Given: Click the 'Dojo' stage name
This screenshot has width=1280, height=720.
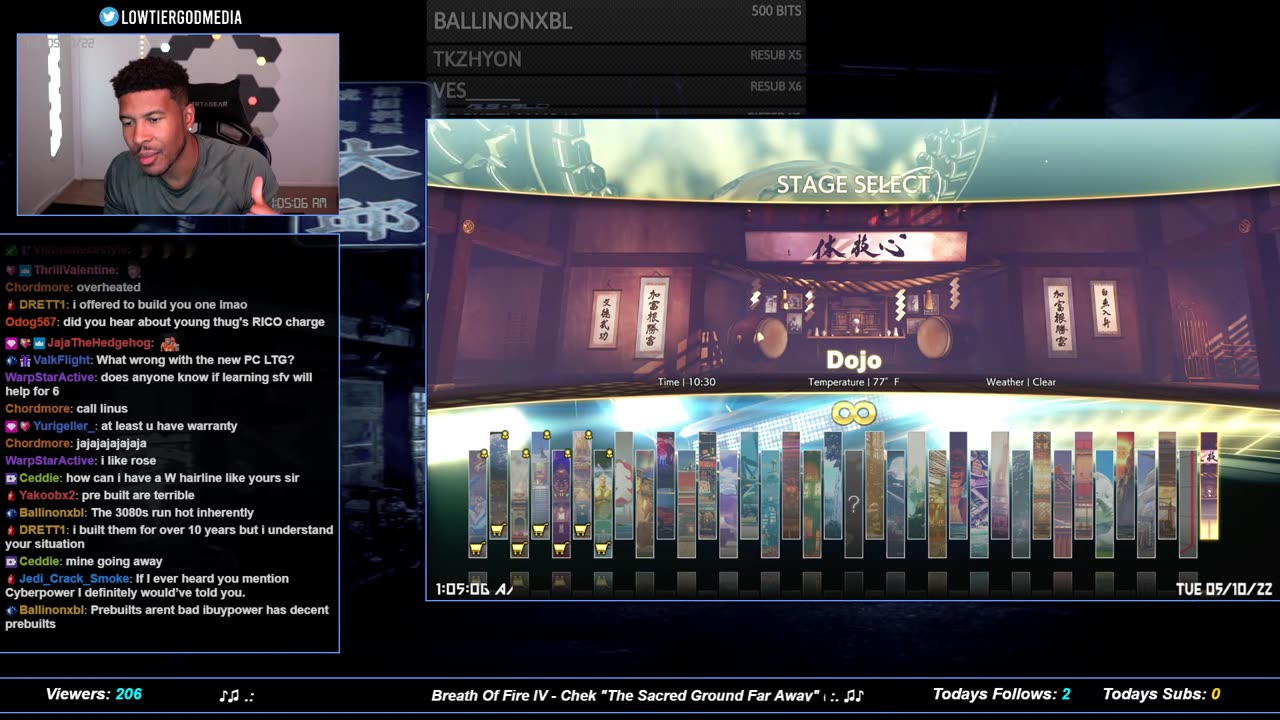Looking at the screenshot, I should (x=853, y=360).
